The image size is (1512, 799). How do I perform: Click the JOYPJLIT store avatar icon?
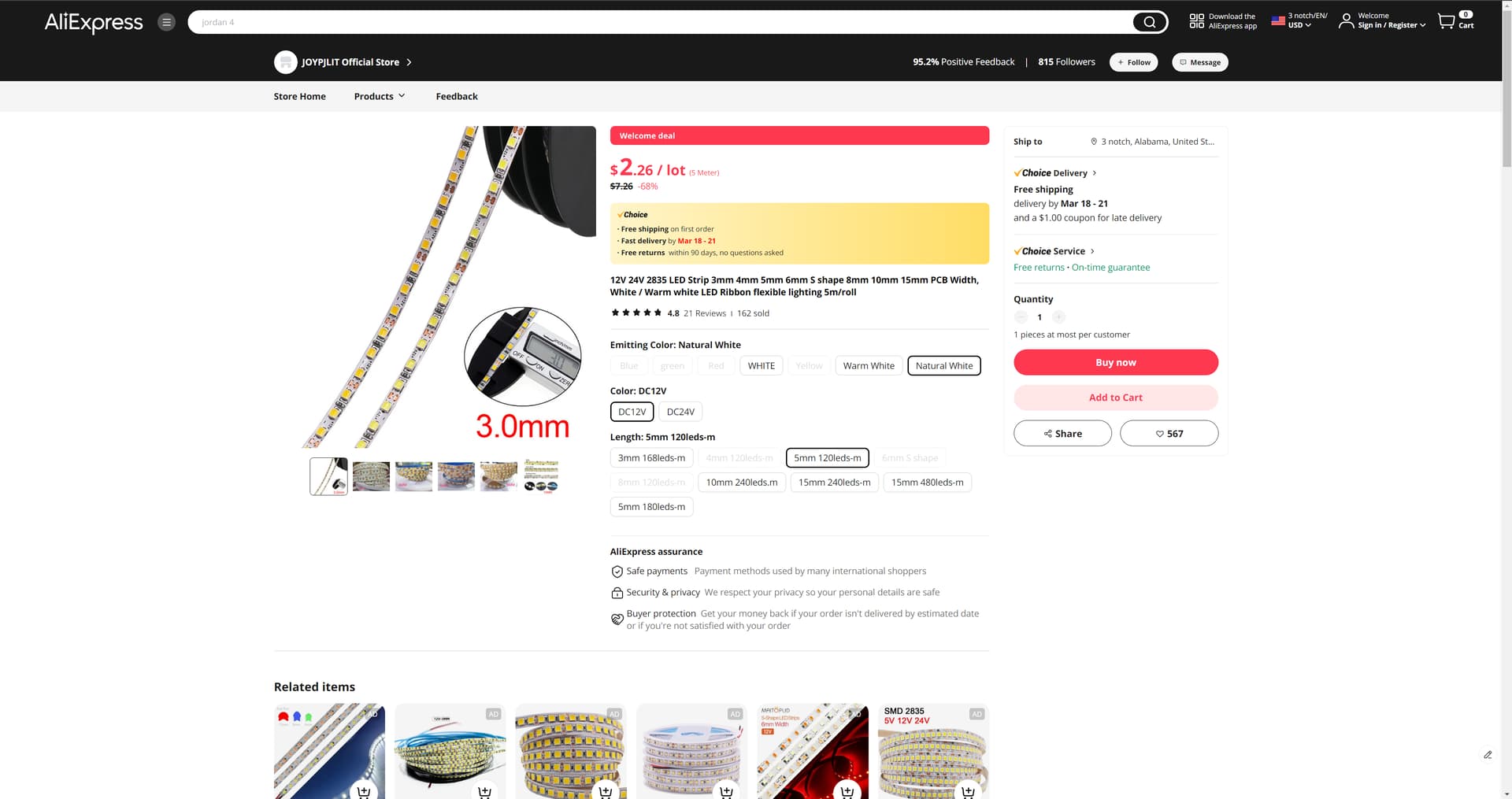pos(285,62)
